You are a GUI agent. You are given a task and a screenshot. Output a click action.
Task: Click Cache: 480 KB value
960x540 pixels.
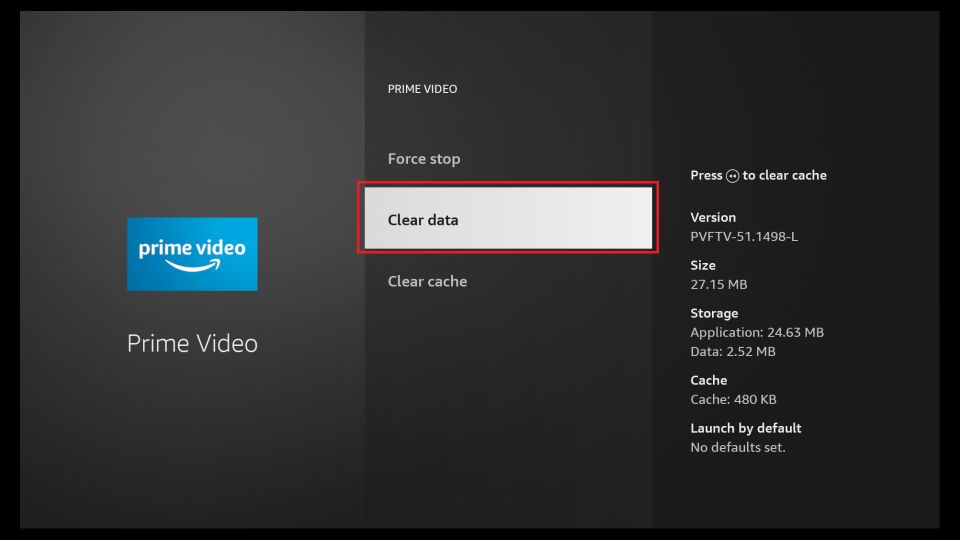[x=733, y=399]
